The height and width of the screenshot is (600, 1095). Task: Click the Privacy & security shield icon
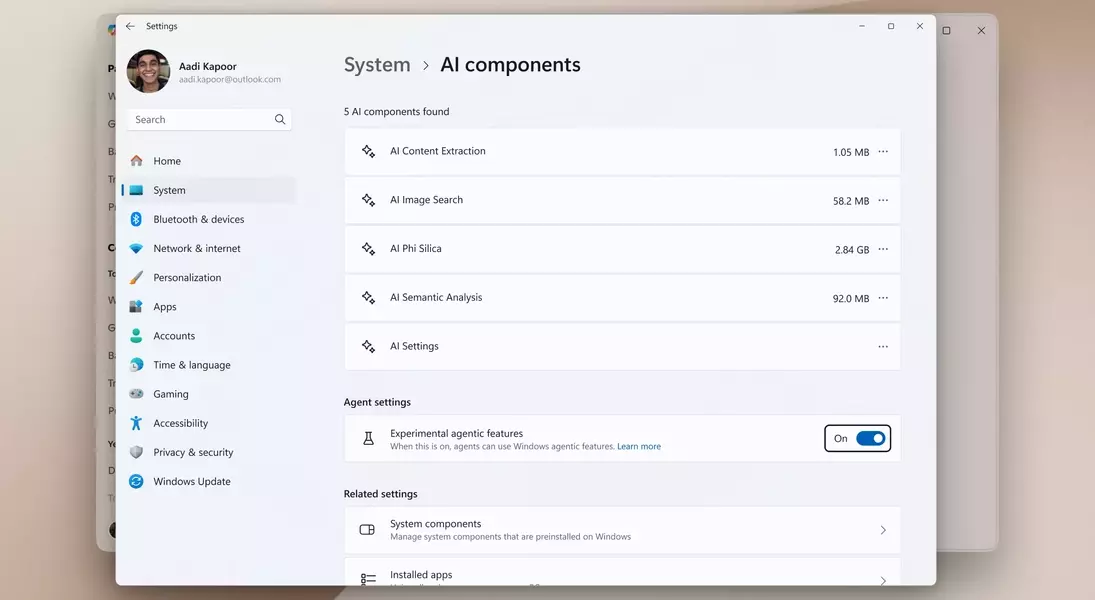[x=136, y=452]
